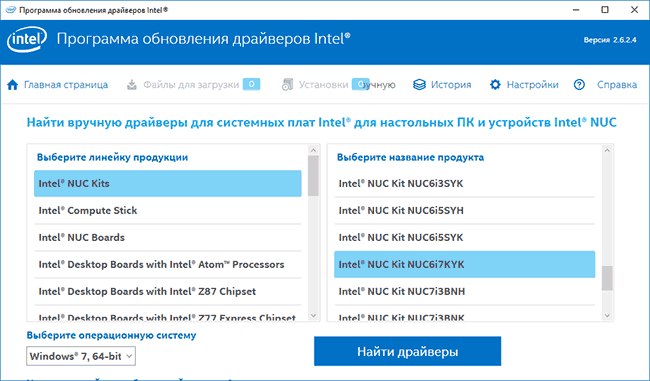The image size is (650, 381).
Task: Click the Intel logo in header
Action: pyautogui.click(x=27, y=39)
